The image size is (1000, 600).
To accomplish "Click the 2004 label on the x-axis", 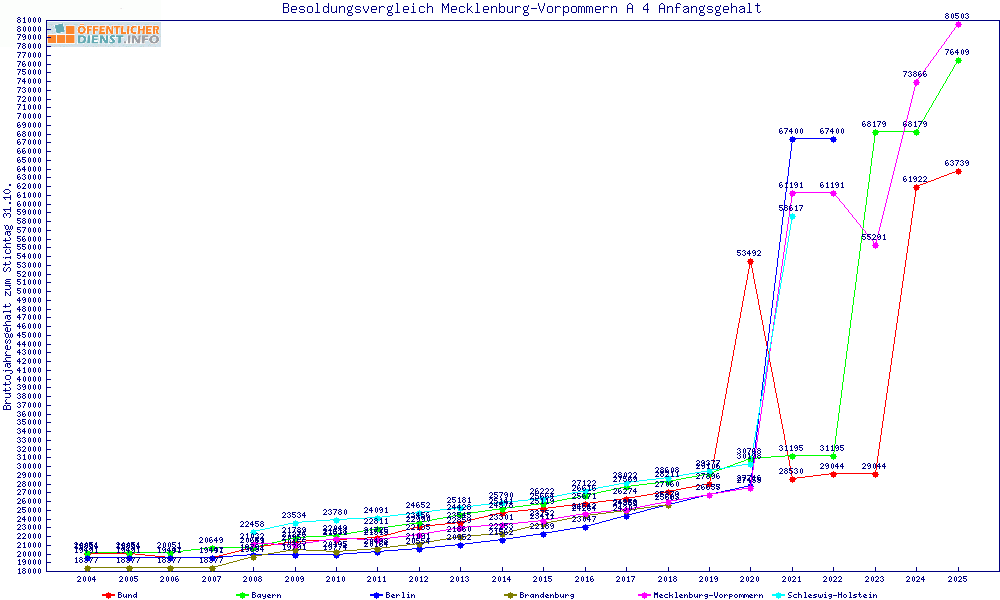I will (87, 579).
